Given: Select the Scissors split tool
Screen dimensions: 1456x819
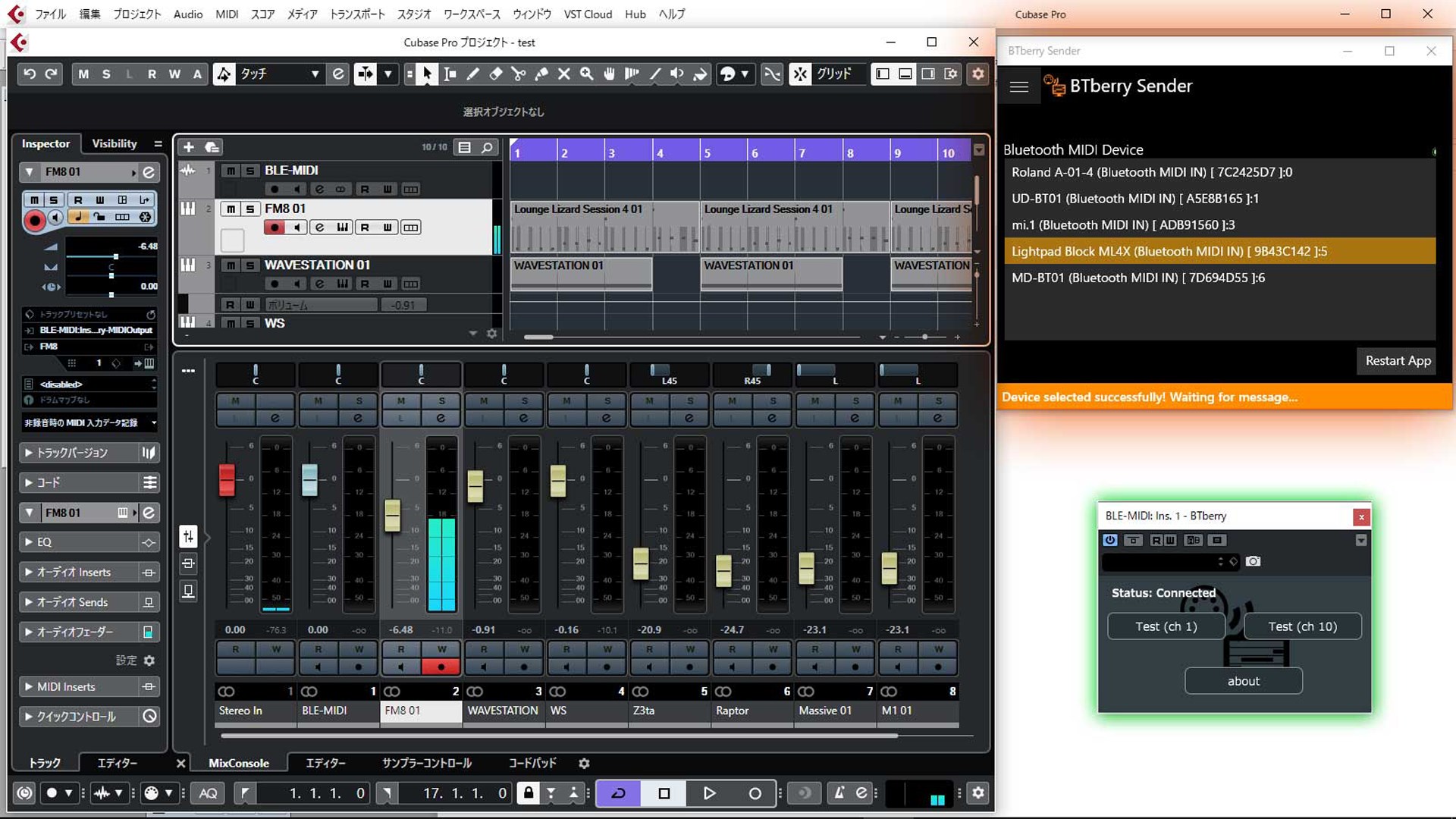Looking at the screenshot, I should point(518,74).
